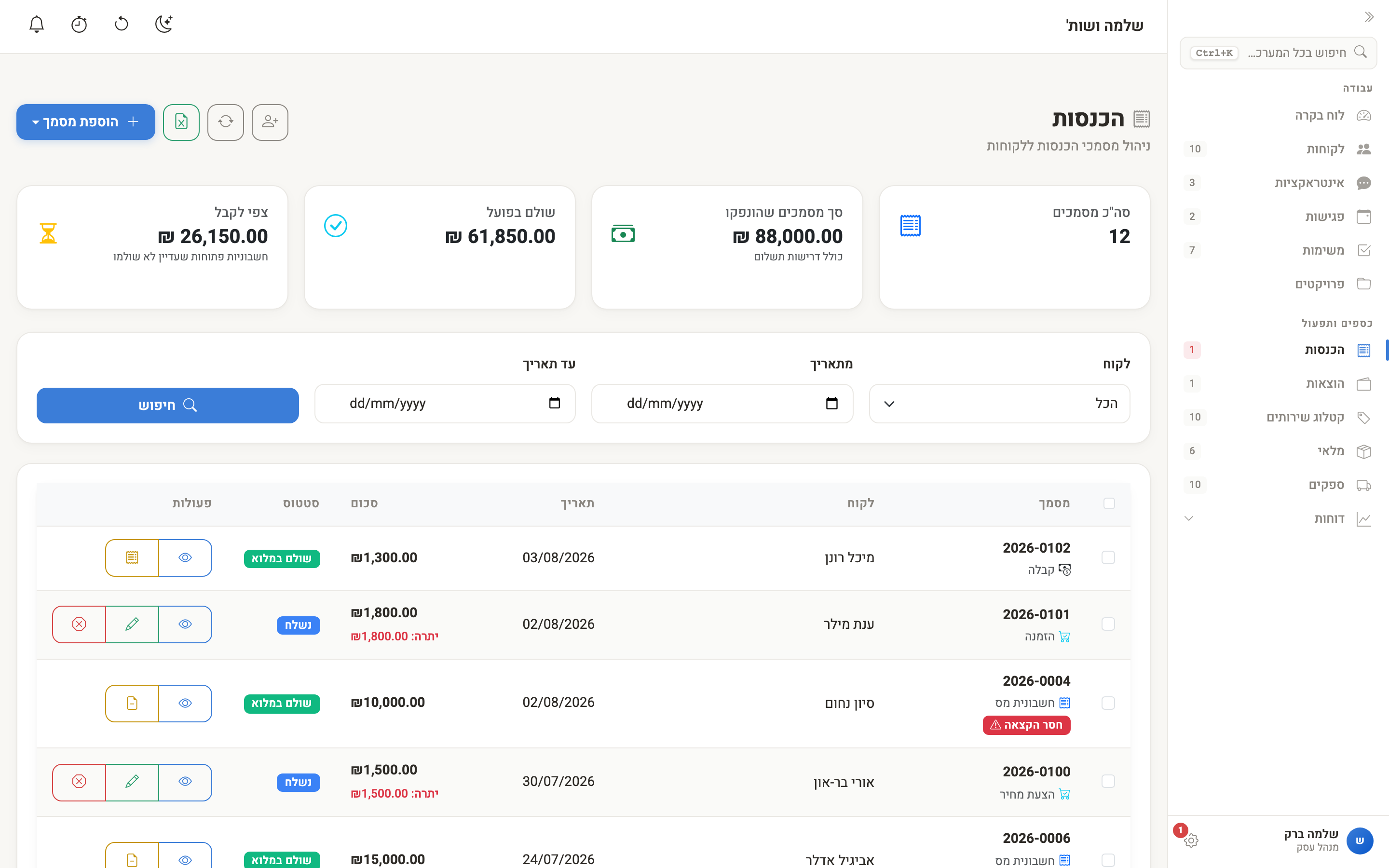Image resolution: width=1389 pixels, height=868 pixels.
Task: Cancel quote 2026-0100 with red X
Action: (x=79, y=782)
